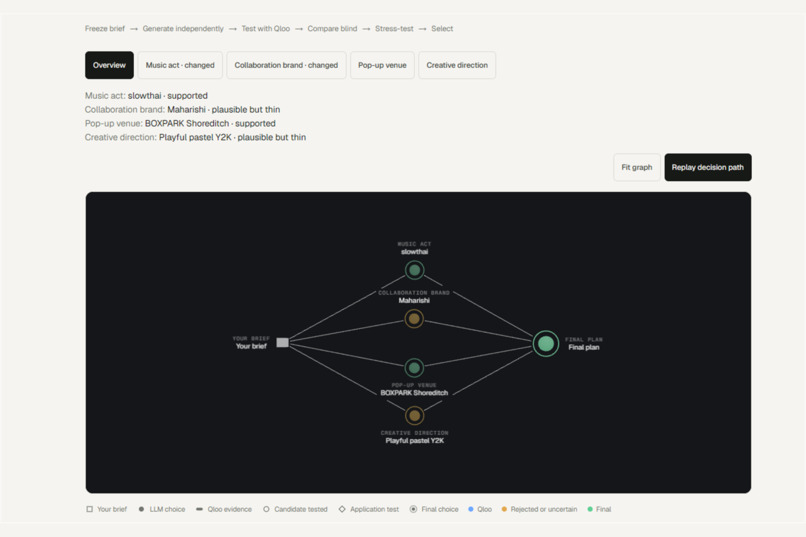
Task: Click the 'Final plan' graph label
Action: click(583, 347)
